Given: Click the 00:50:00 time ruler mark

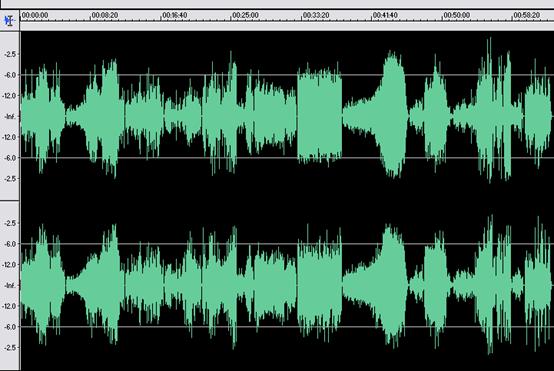Looking at the screenshot, I should pyautogui.click(x=456, y=15).
